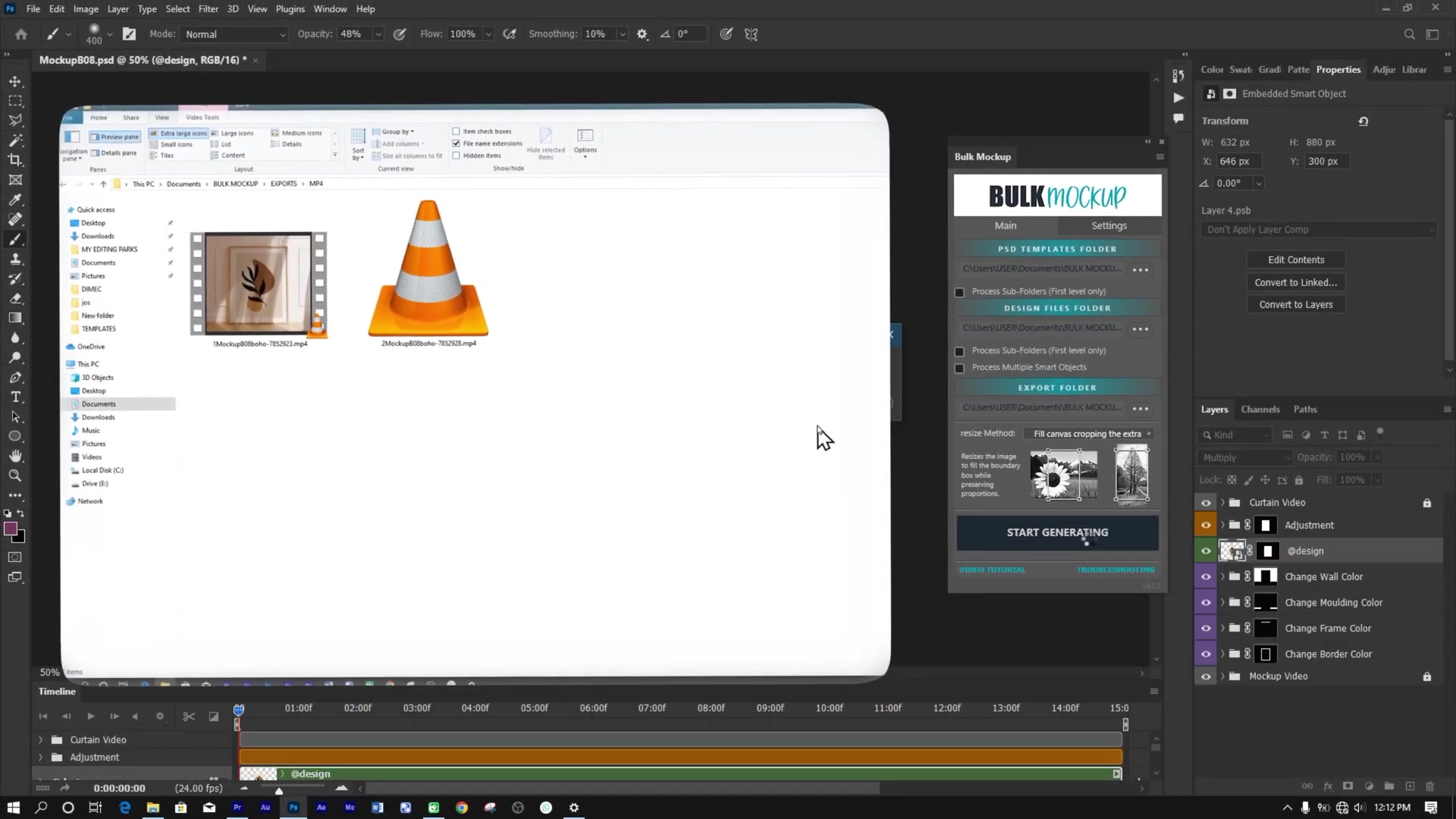The image size is (1456, 819).
Task: Select the Clone Stamp tool
Action: 15,258
